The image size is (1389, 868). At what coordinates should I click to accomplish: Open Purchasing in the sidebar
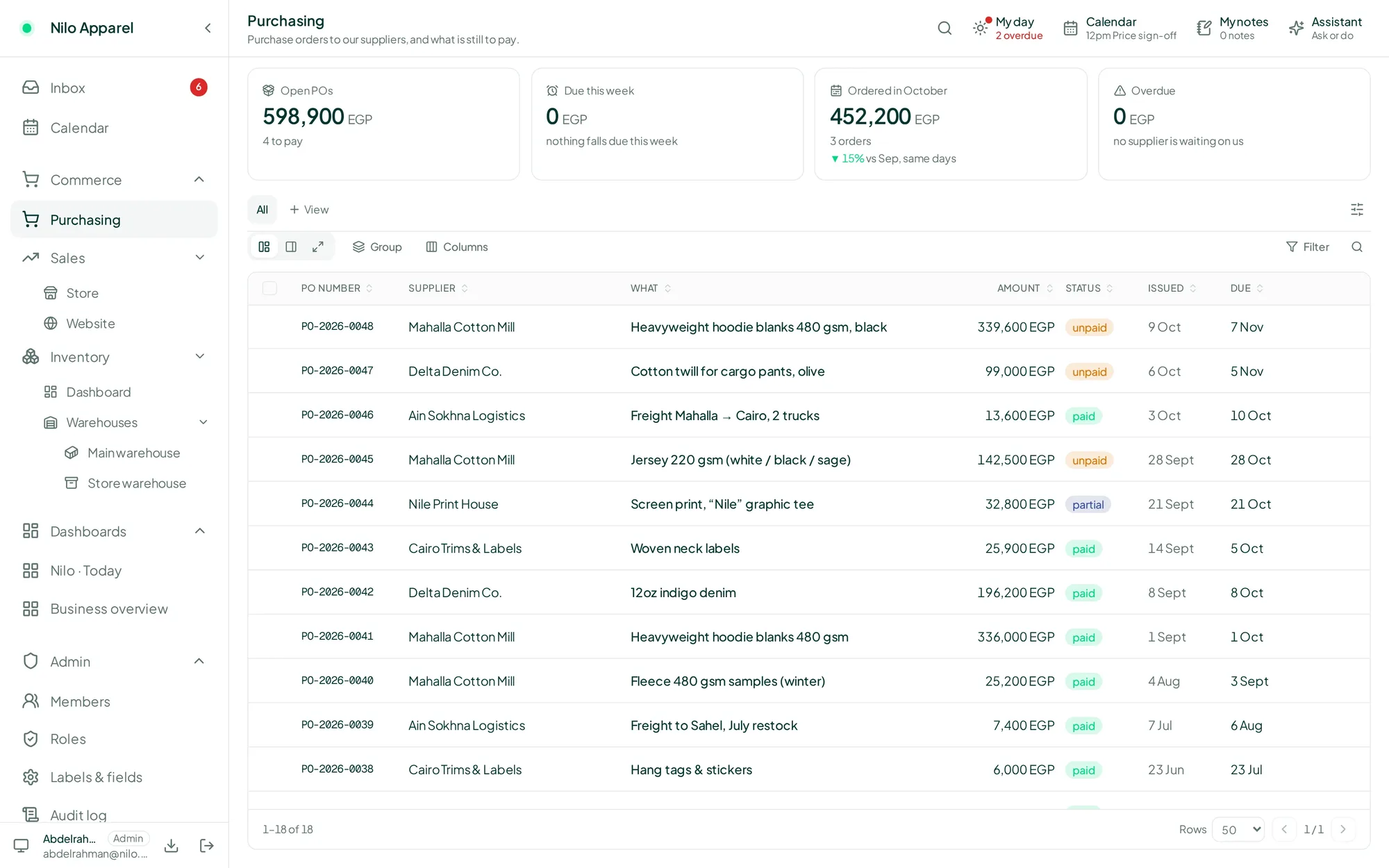114,219
